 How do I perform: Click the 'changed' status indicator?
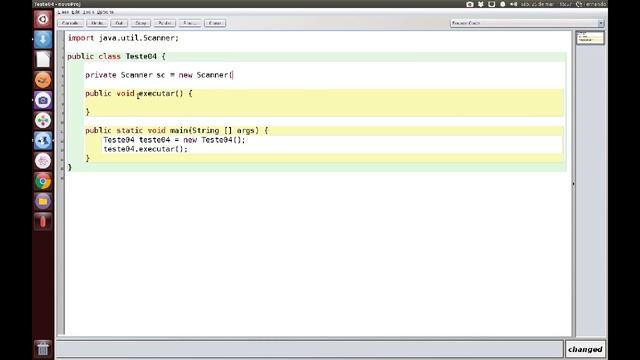point(585,349)
